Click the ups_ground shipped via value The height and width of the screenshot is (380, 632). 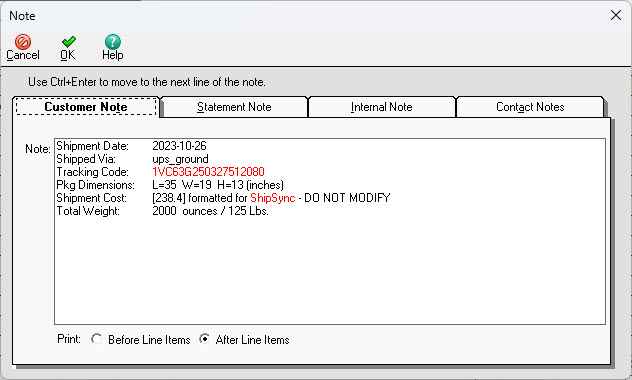180,159
